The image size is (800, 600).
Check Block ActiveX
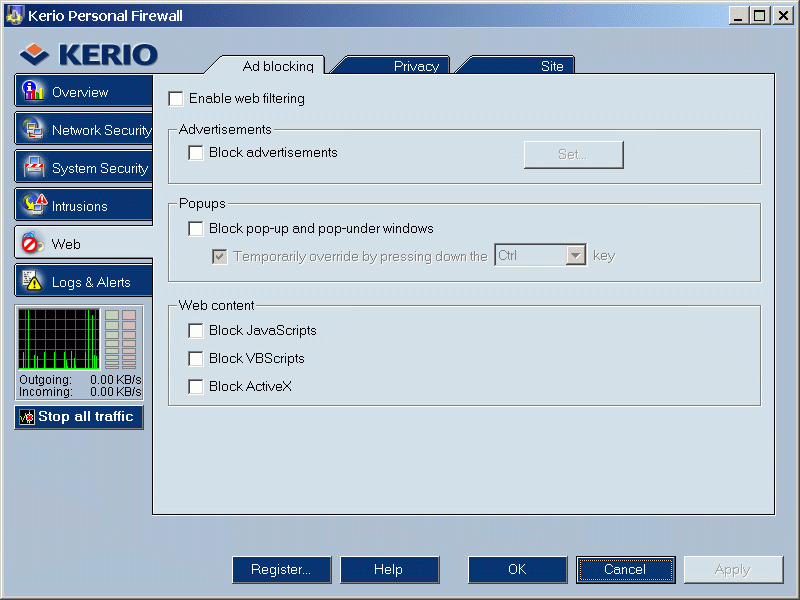(x=196, y=387)
